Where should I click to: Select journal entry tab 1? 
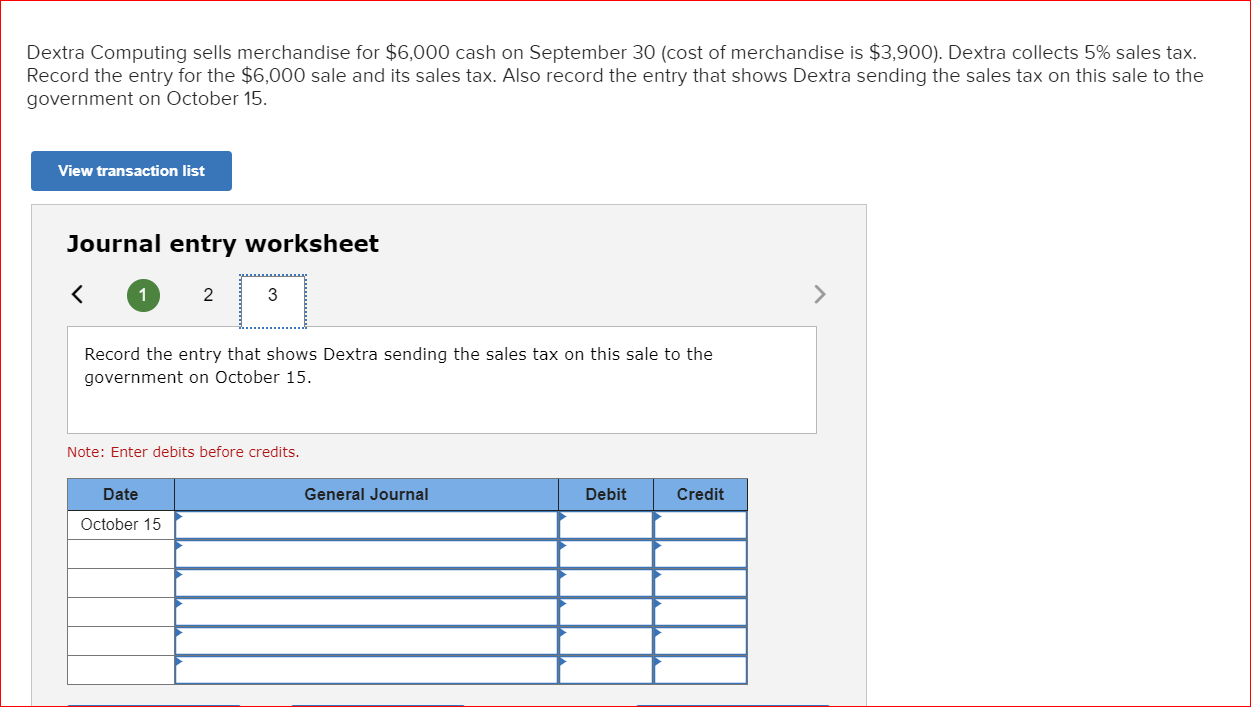[143, 295]
